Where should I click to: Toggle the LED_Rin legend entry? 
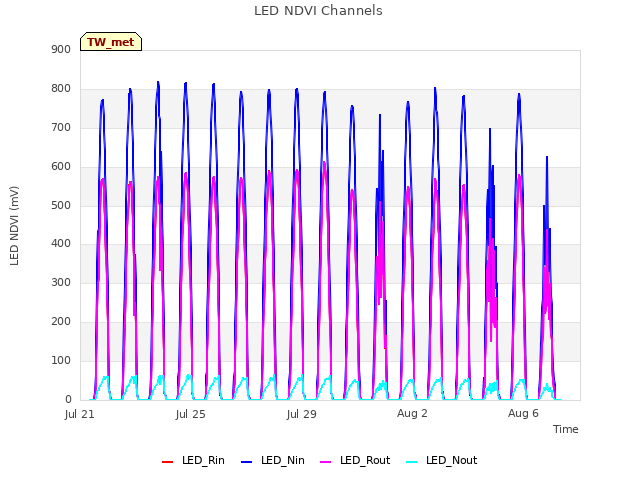193,460
